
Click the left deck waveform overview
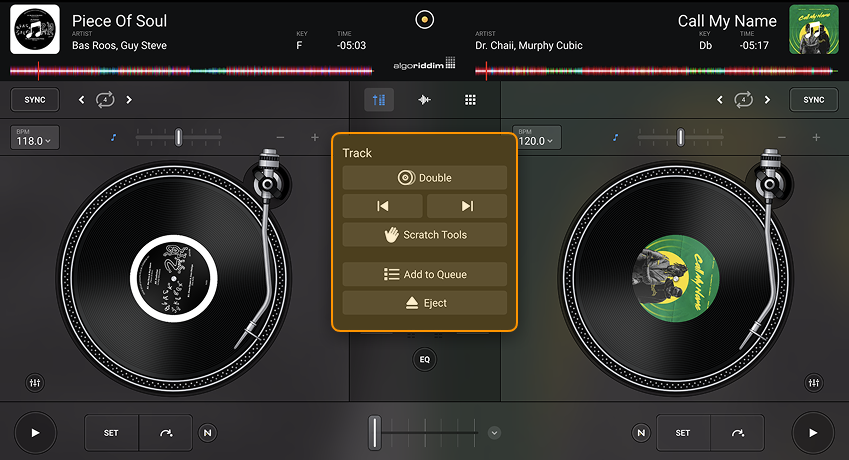[192, 70]
